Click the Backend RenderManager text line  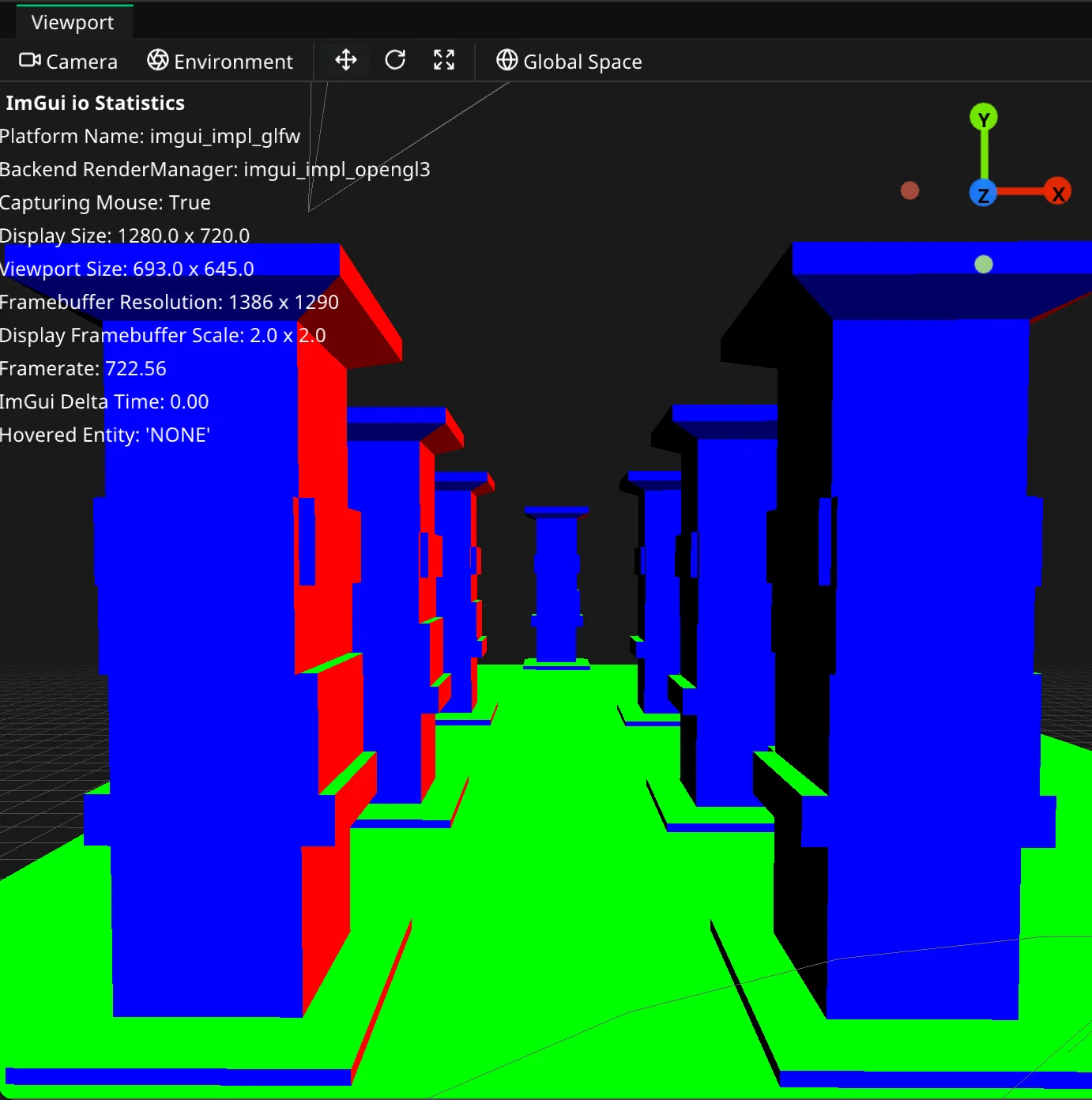[215, 169]
